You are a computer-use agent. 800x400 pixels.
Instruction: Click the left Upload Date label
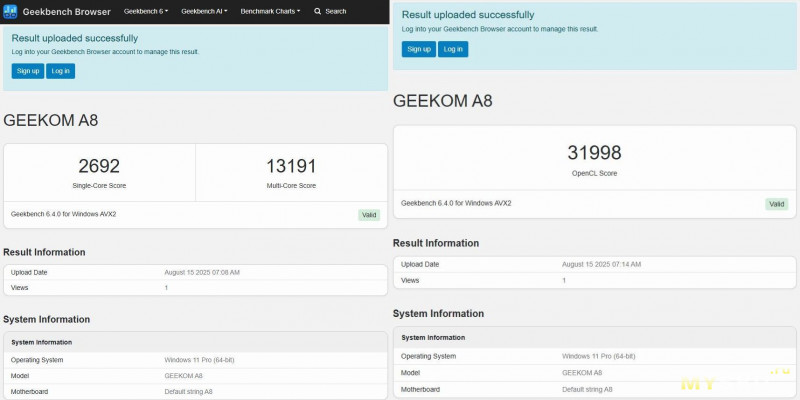tap(29, 272)
